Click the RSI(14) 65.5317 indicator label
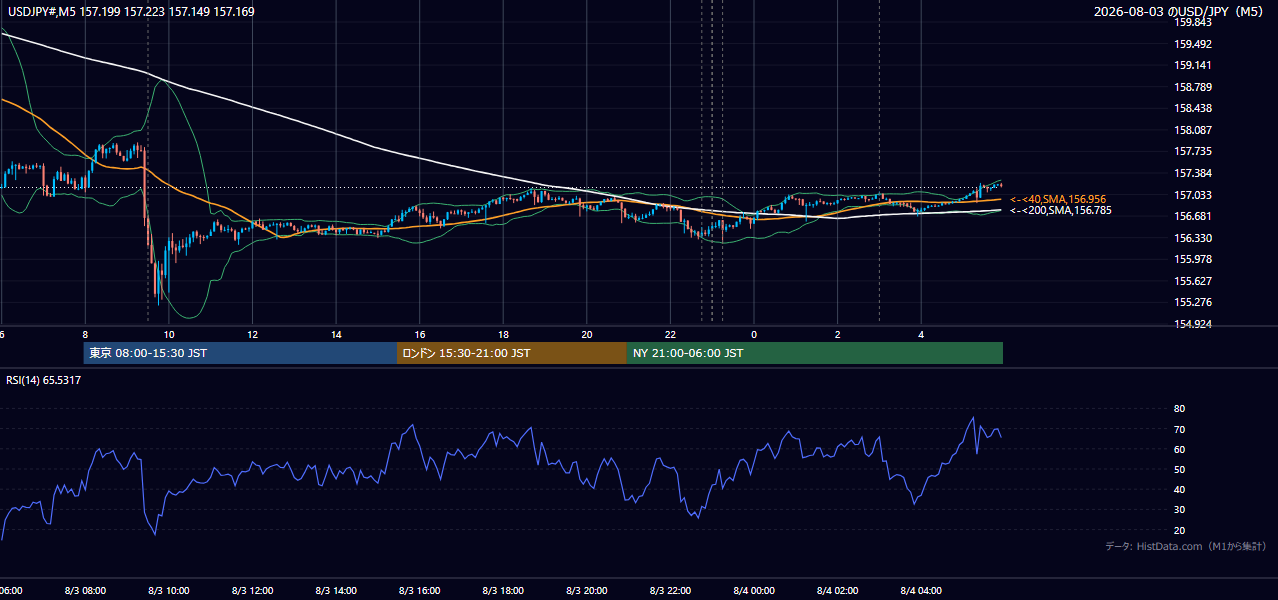The height and width of the screenshot is (600, 1278). pyautogui.click(x=44, y=380)
